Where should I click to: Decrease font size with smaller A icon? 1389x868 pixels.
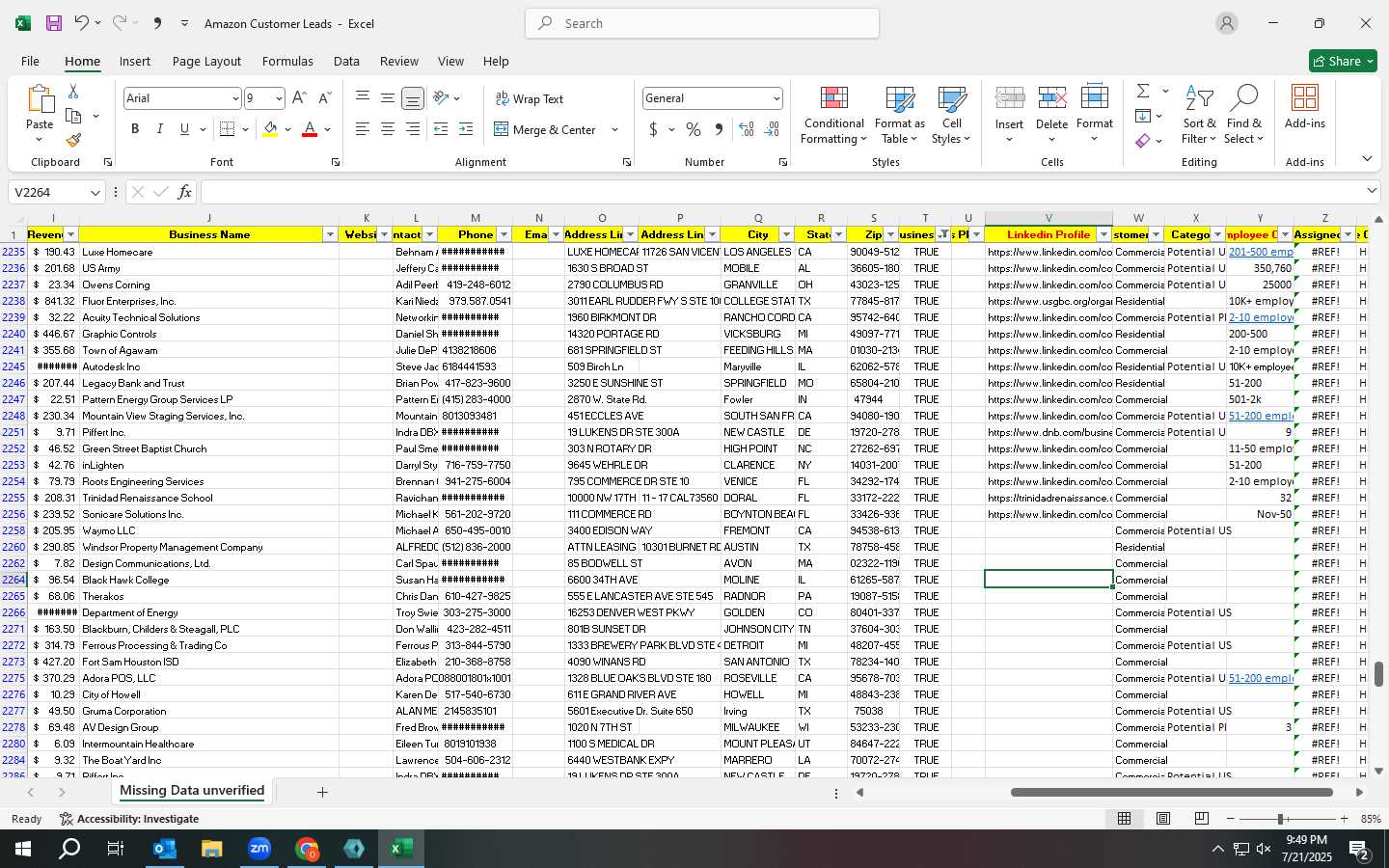[324, 98]
